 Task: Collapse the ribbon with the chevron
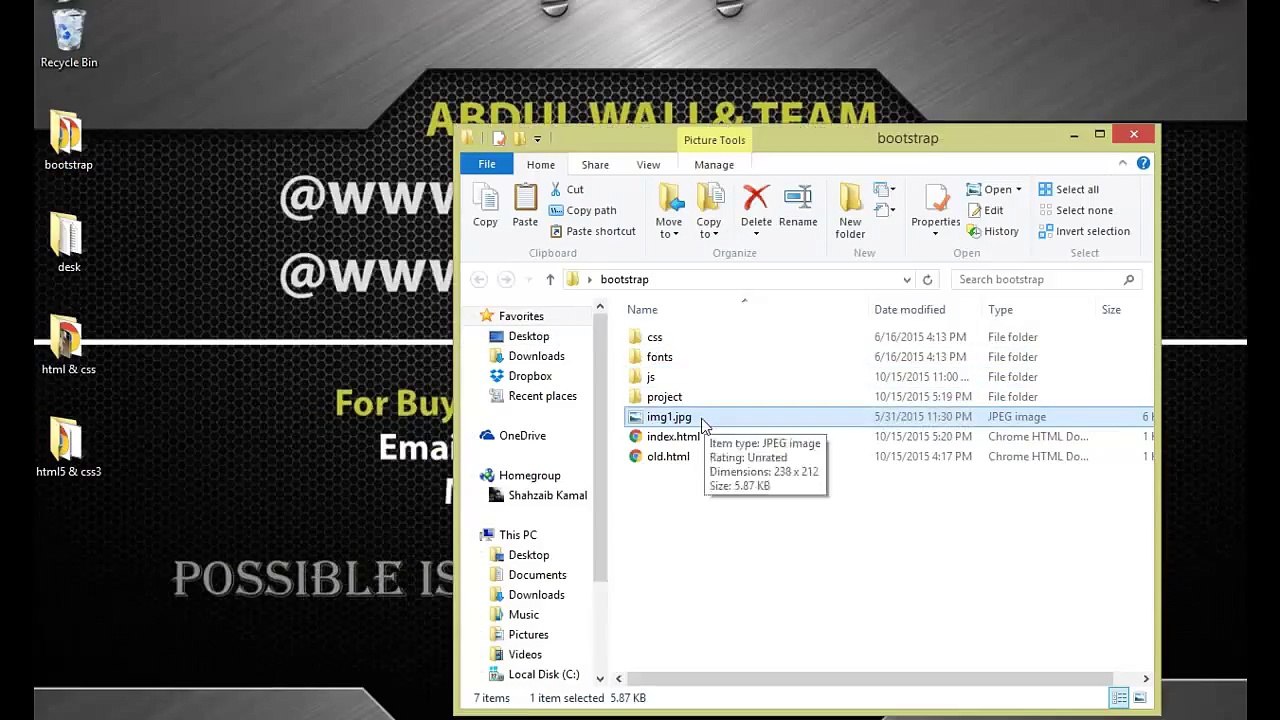tap(1122, 164)
